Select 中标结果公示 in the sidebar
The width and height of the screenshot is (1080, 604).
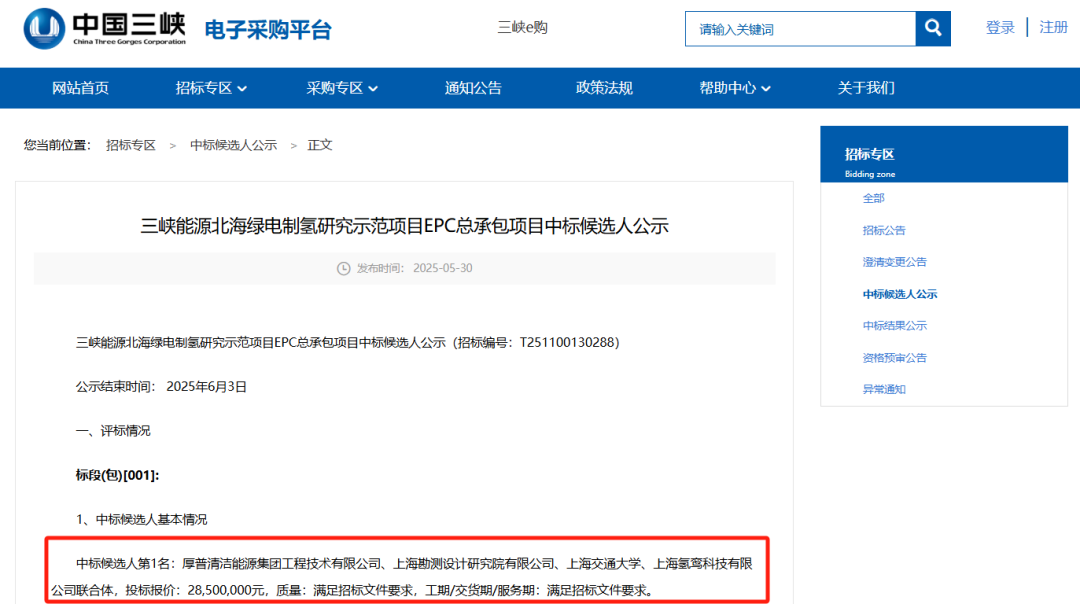[895, 326]
